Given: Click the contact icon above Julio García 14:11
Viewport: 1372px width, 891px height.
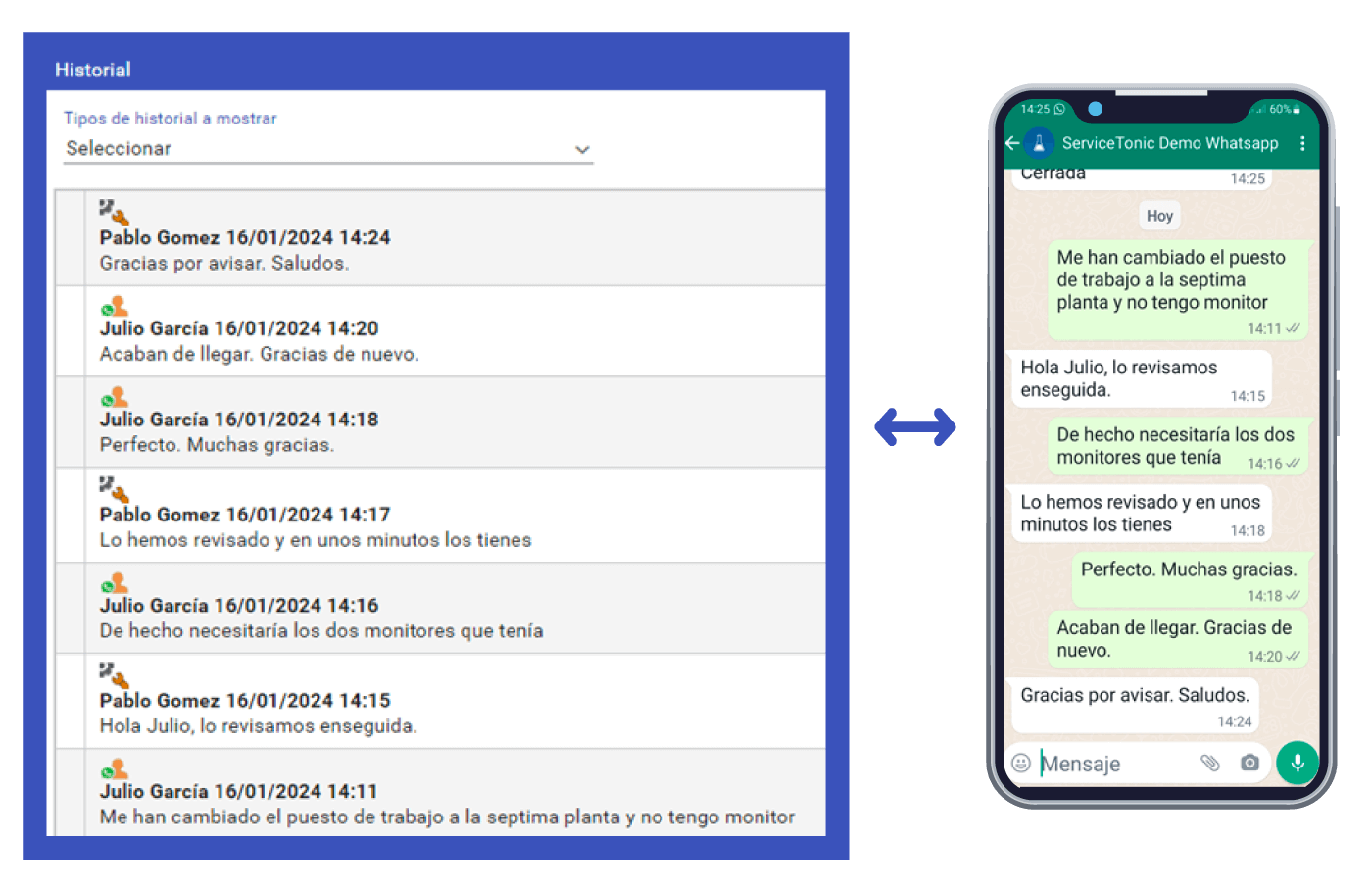Looking at the screenshot, I should (x=114, y=769).
